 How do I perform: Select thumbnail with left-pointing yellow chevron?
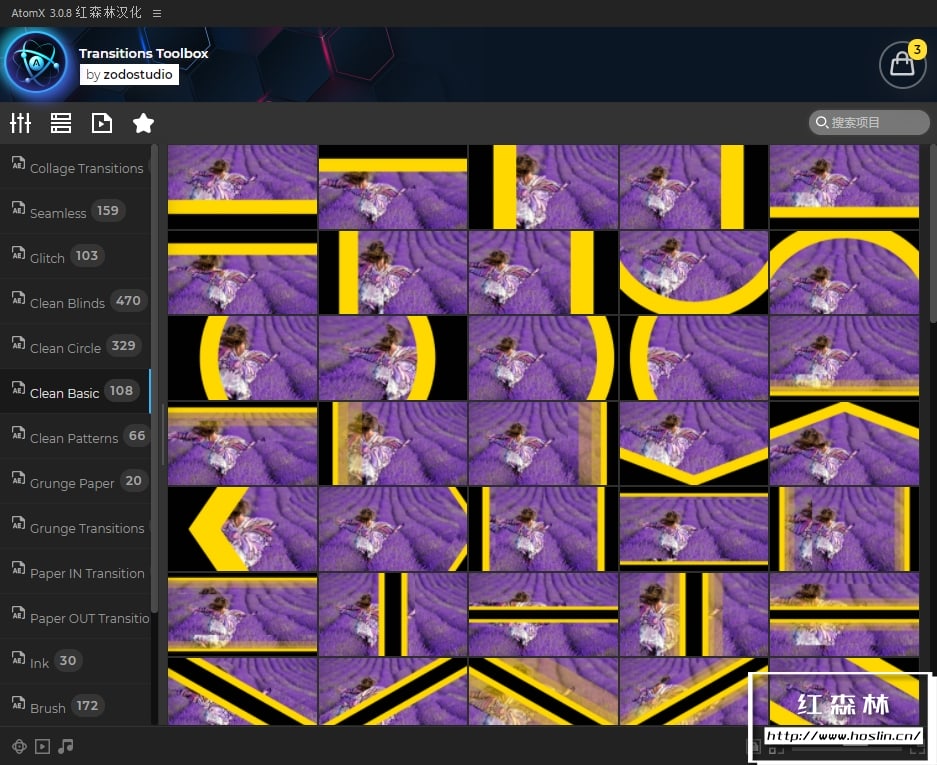pos(242,529)
